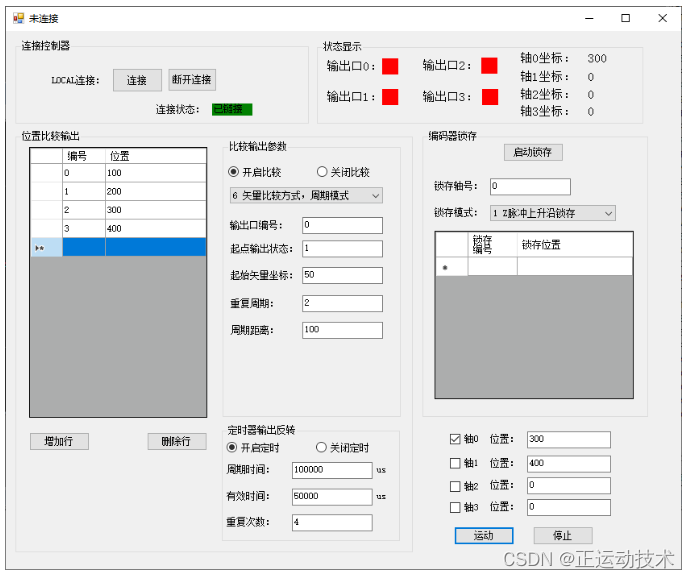Click position cell 100 in row 0
The height and width of the screenshot is (578, 690).
click(x=155, y=173)
